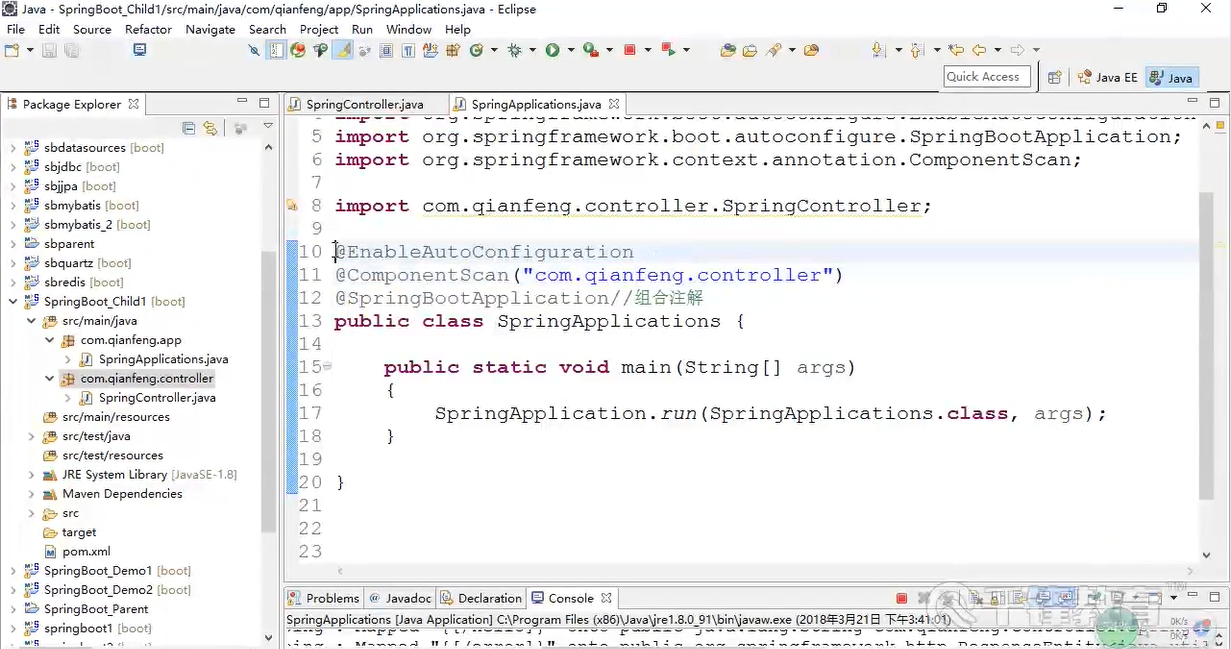Open the File menu

(15, 29)
